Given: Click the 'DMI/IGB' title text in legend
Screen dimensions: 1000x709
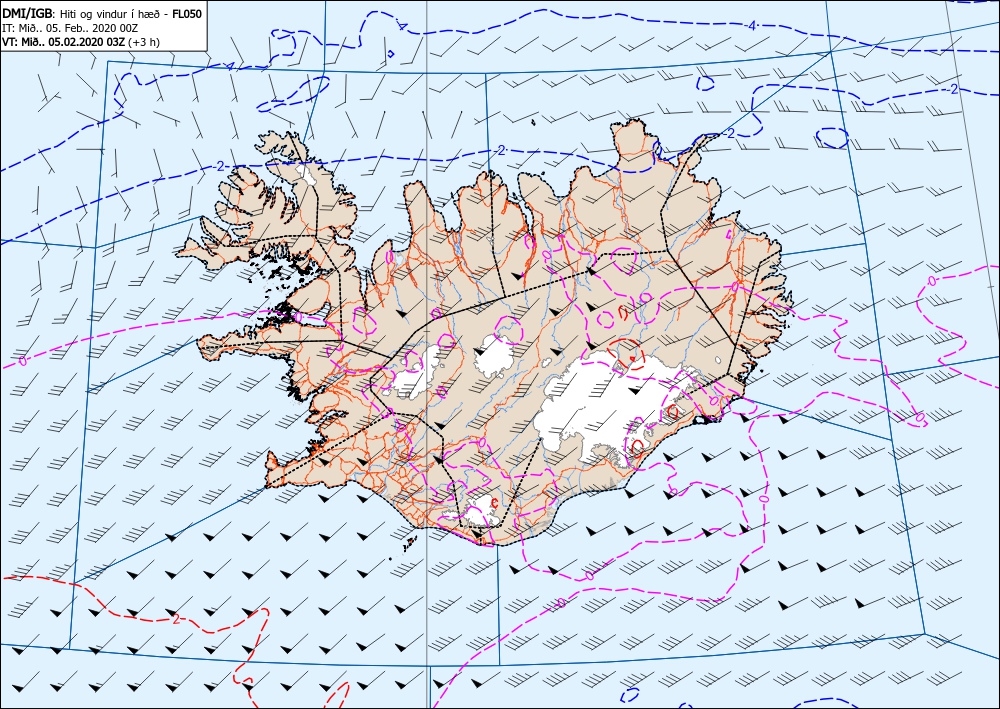Looking at the screenshot, I should click(29, 13).
